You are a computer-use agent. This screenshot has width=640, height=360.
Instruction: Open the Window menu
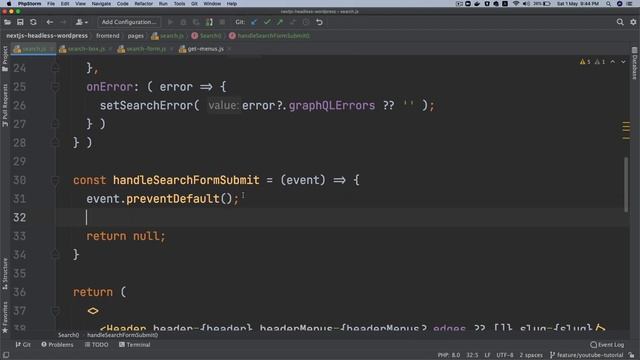pos(212,4)
